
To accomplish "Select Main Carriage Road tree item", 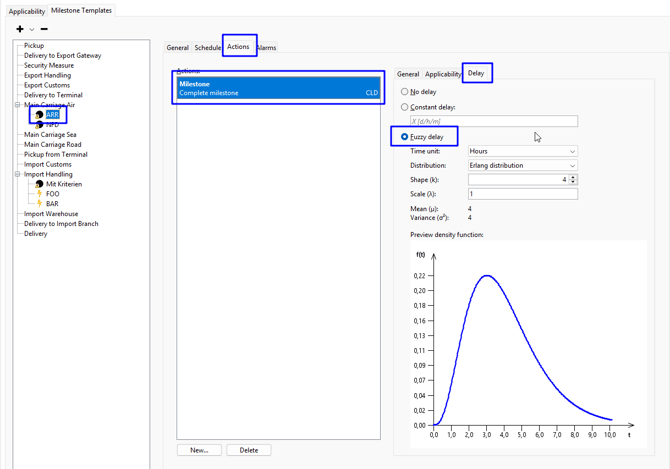I will pyautogui.click(x=53, y=144).
